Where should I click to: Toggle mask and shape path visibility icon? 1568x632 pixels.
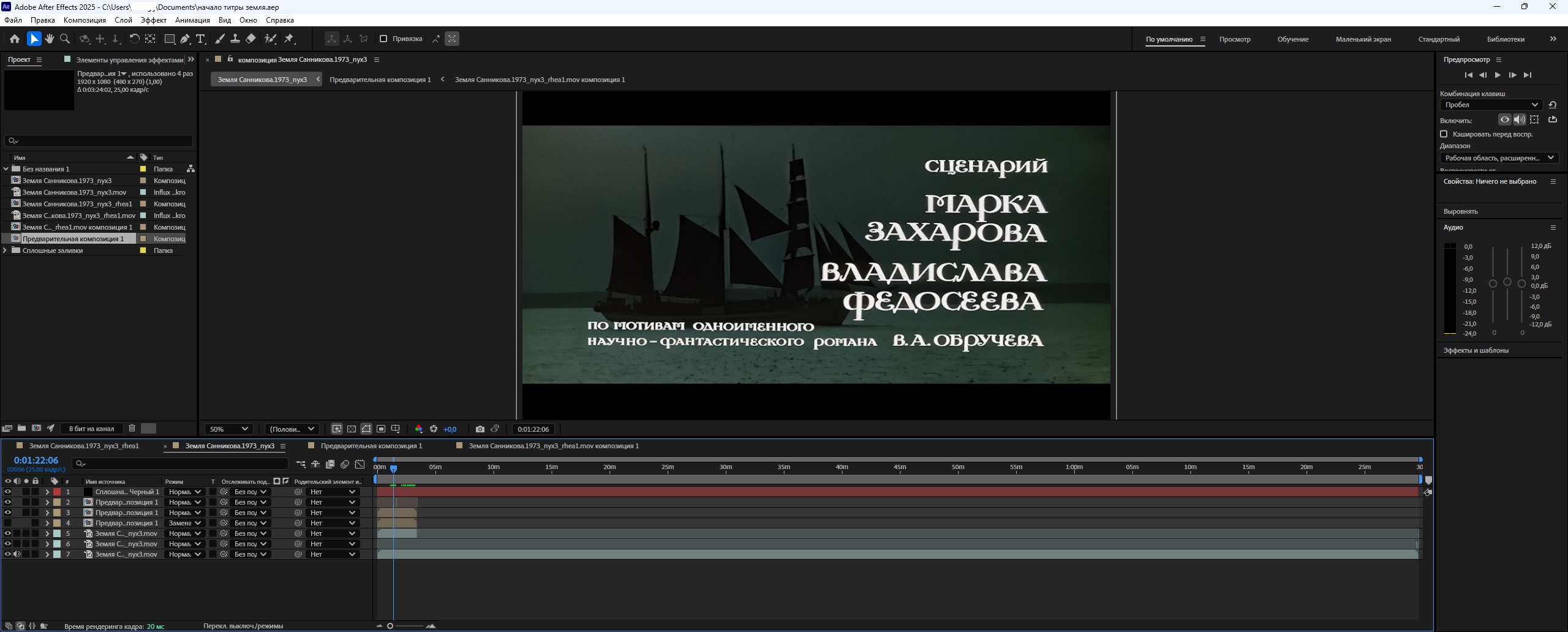coord(366,429)
